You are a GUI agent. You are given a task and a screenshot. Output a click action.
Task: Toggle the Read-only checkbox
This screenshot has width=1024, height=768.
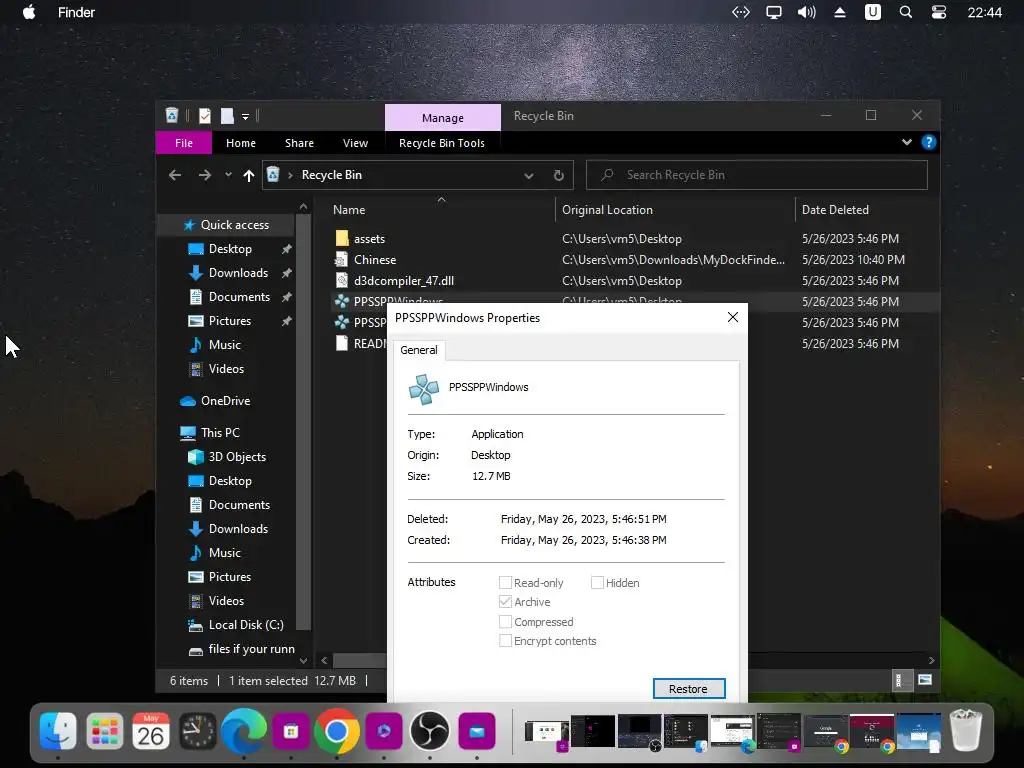pos(505,583)
